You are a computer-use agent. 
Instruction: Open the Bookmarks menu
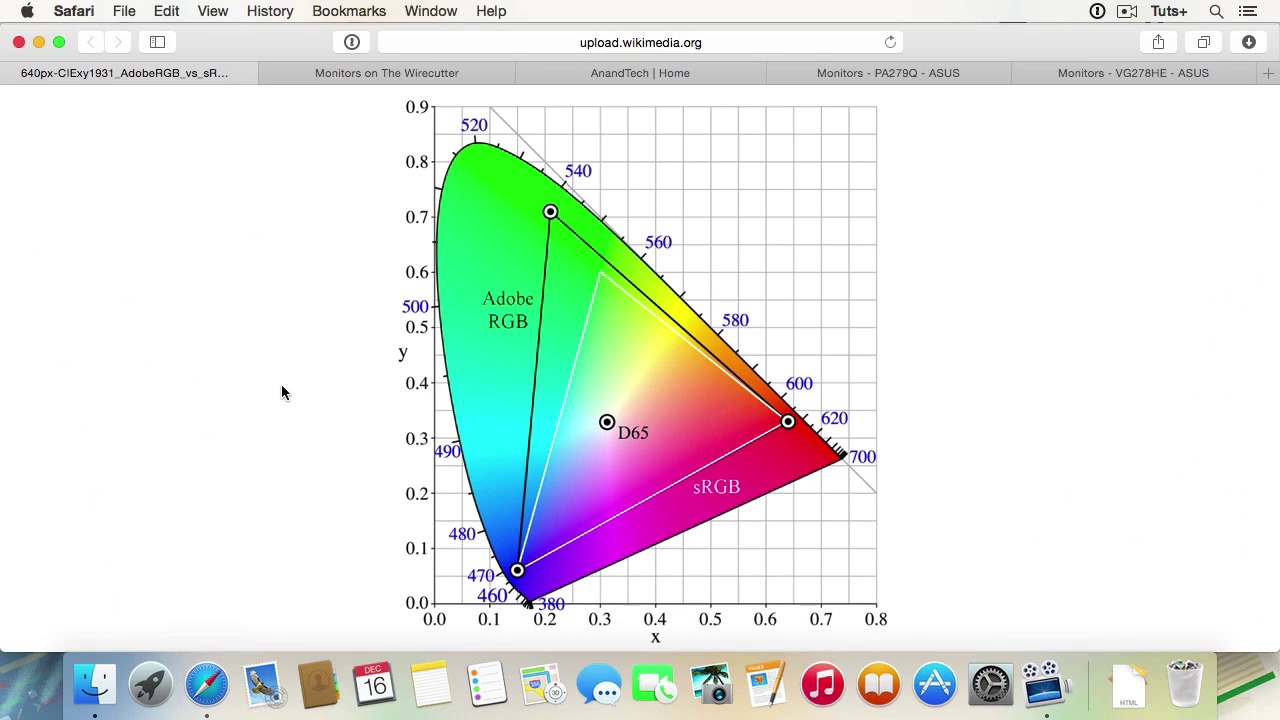tap(349, 11)
